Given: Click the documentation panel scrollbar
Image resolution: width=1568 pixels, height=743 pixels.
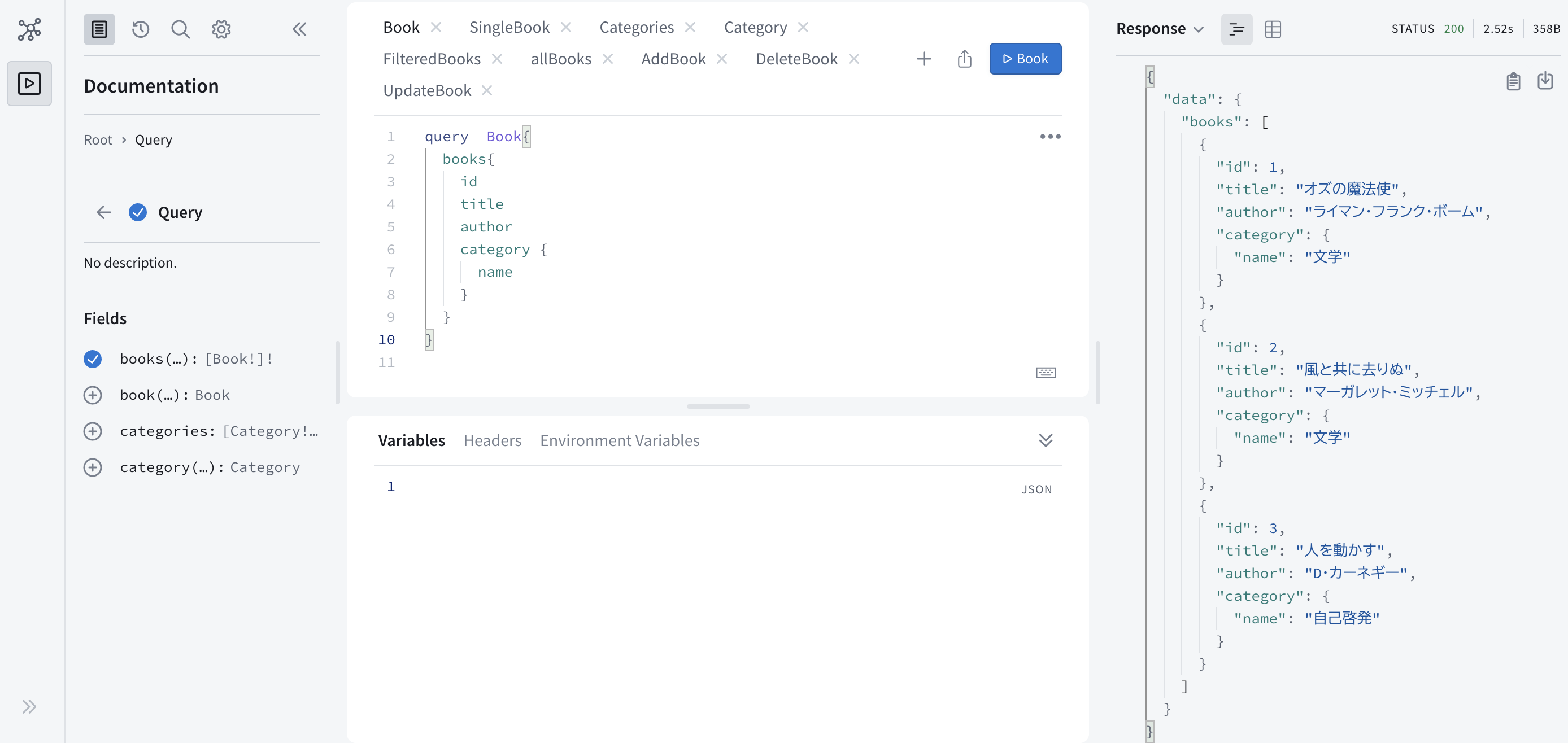Looking at the screenshot, I should coord(337,372).
